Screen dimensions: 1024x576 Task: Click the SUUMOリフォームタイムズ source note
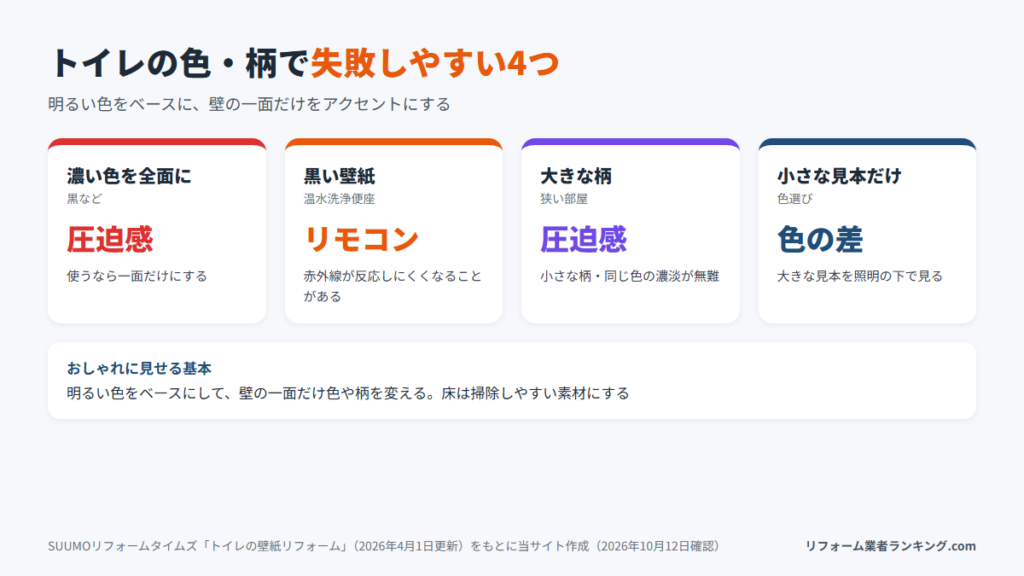click(383, 546)
